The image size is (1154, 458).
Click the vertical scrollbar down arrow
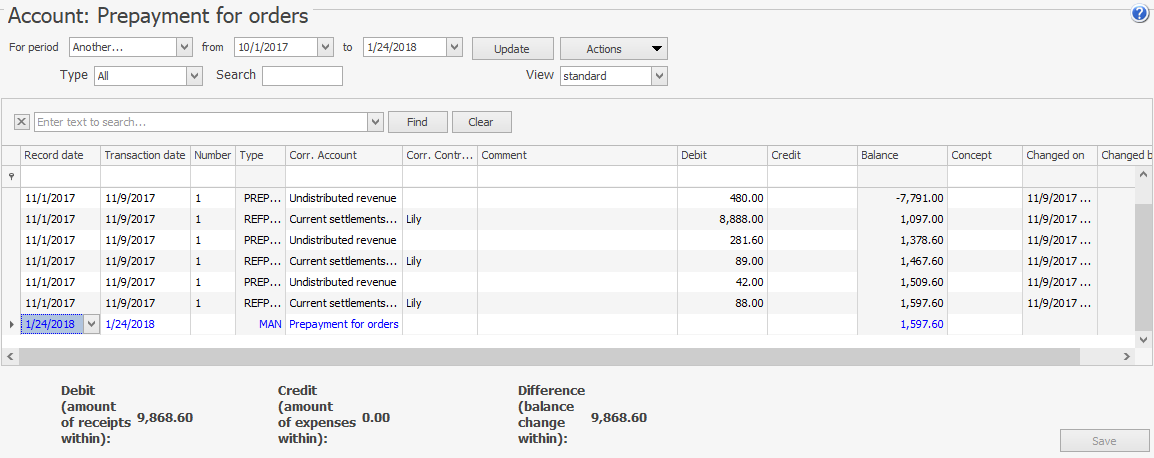click(x=1144, y=340)
